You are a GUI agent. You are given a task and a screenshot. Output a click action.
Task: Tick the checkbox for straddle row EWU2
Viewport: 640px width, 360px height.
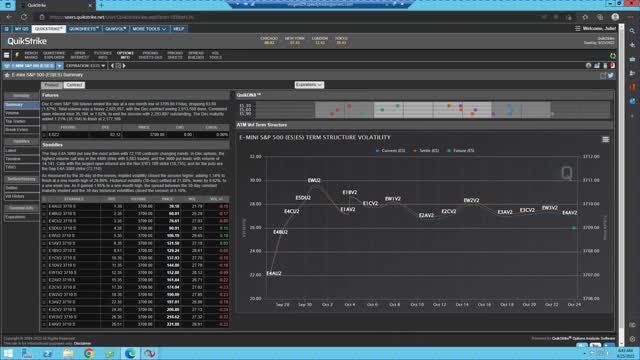pos(44,236)
